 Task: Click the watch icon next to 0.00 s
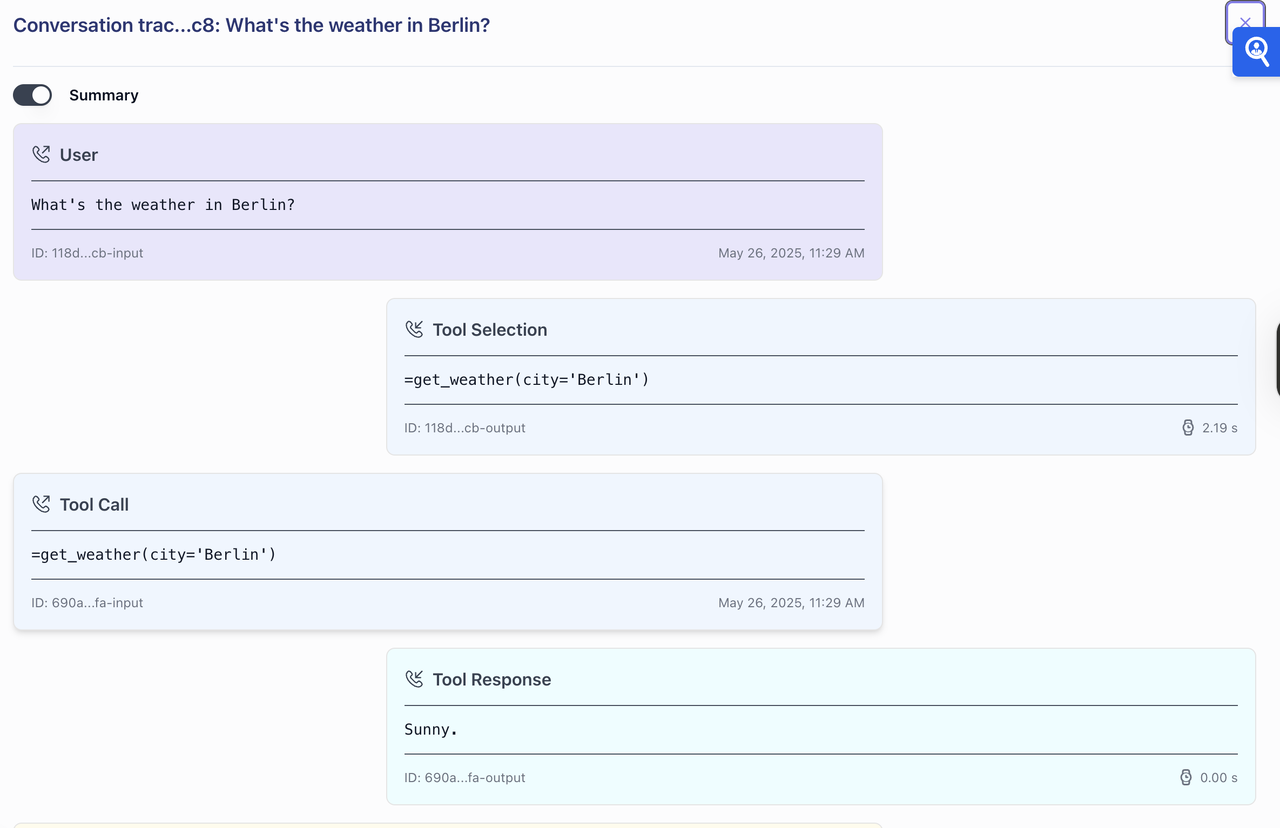tap(1186, 778)
